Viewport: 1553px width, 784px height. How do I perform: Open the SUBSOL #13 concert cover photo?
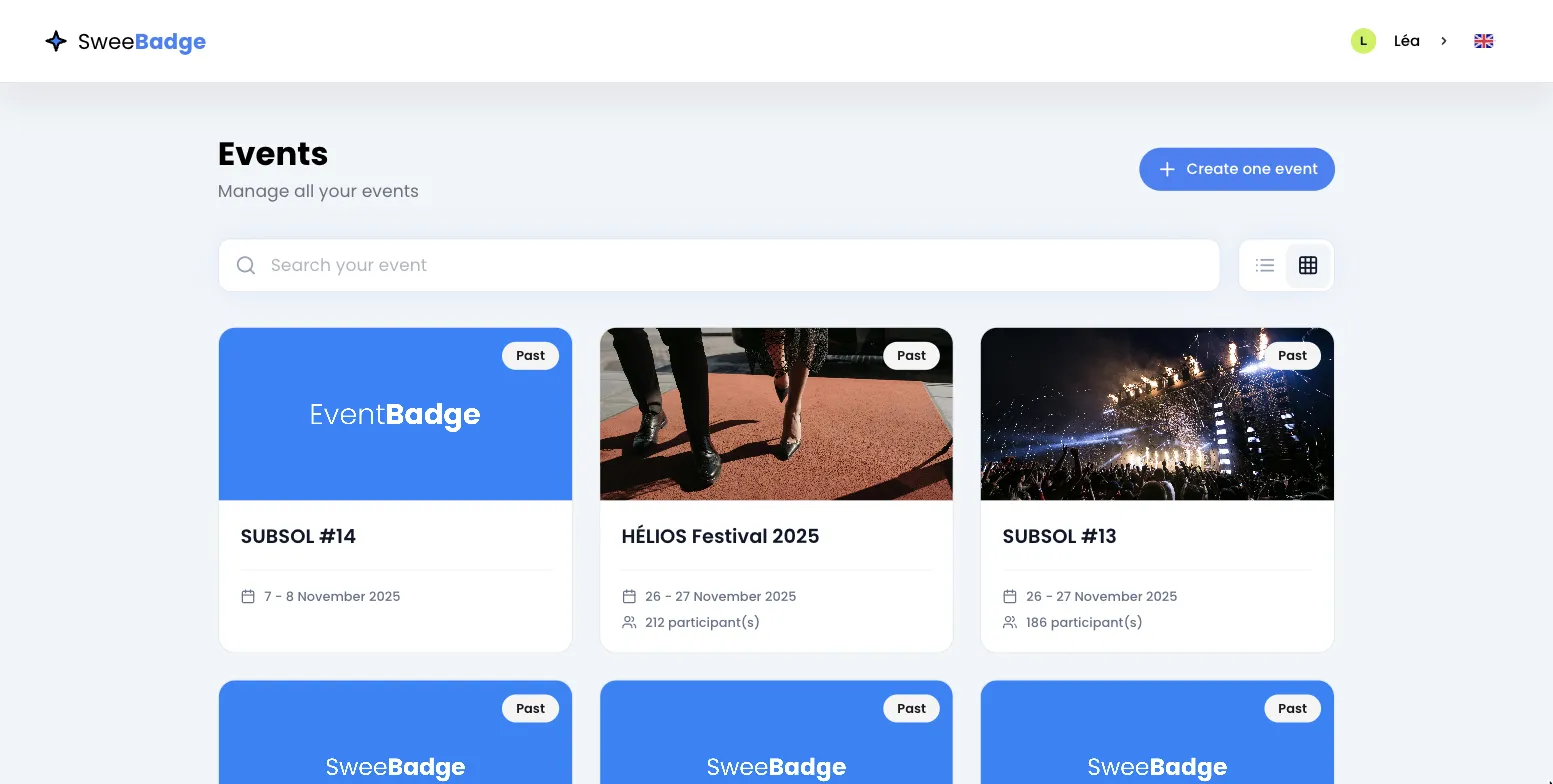(1158, 414)
